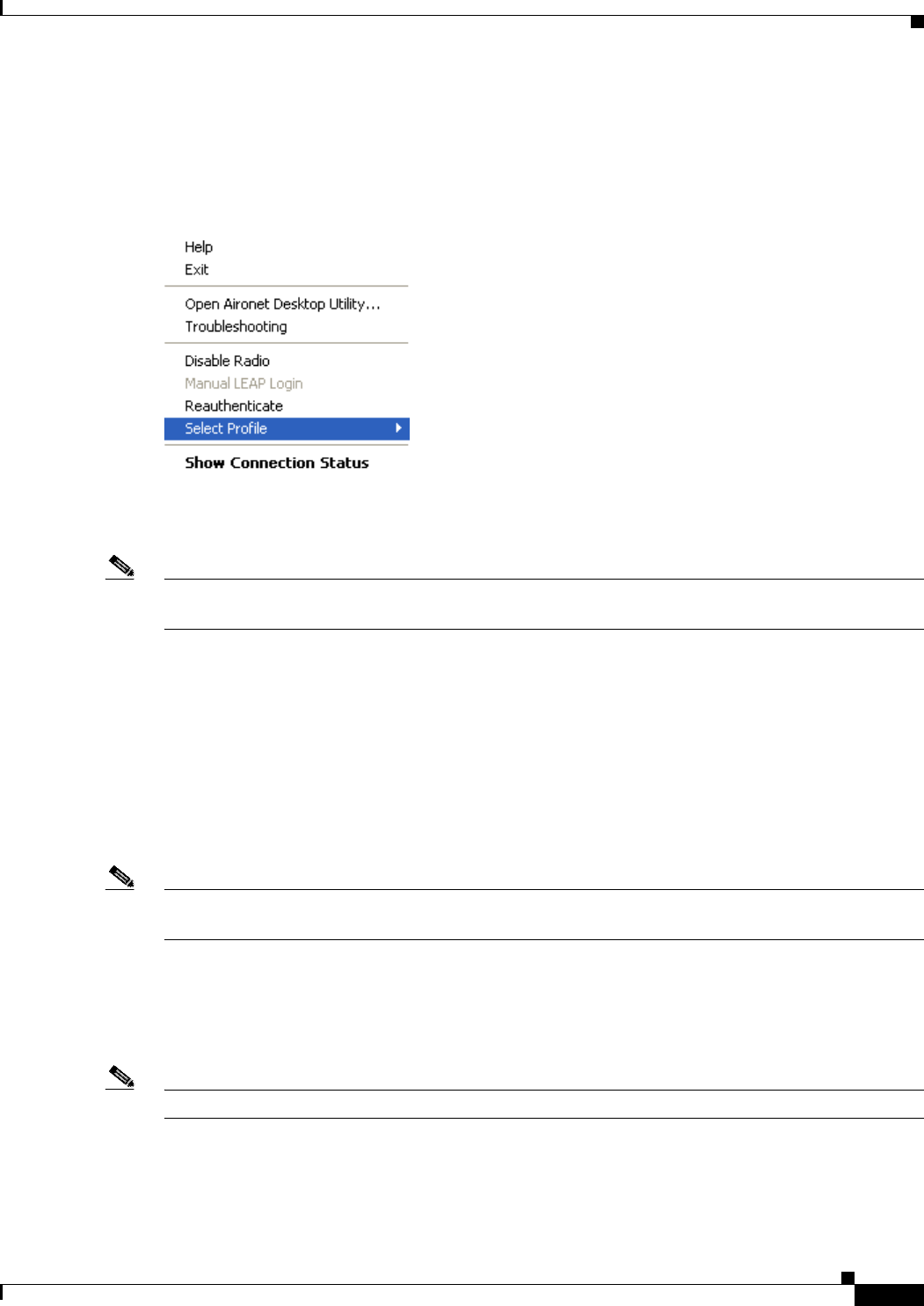Expand the Select Profile submenu arrow
The height and width of the screenshot is (1306, 924).
(x=398, y=428)
